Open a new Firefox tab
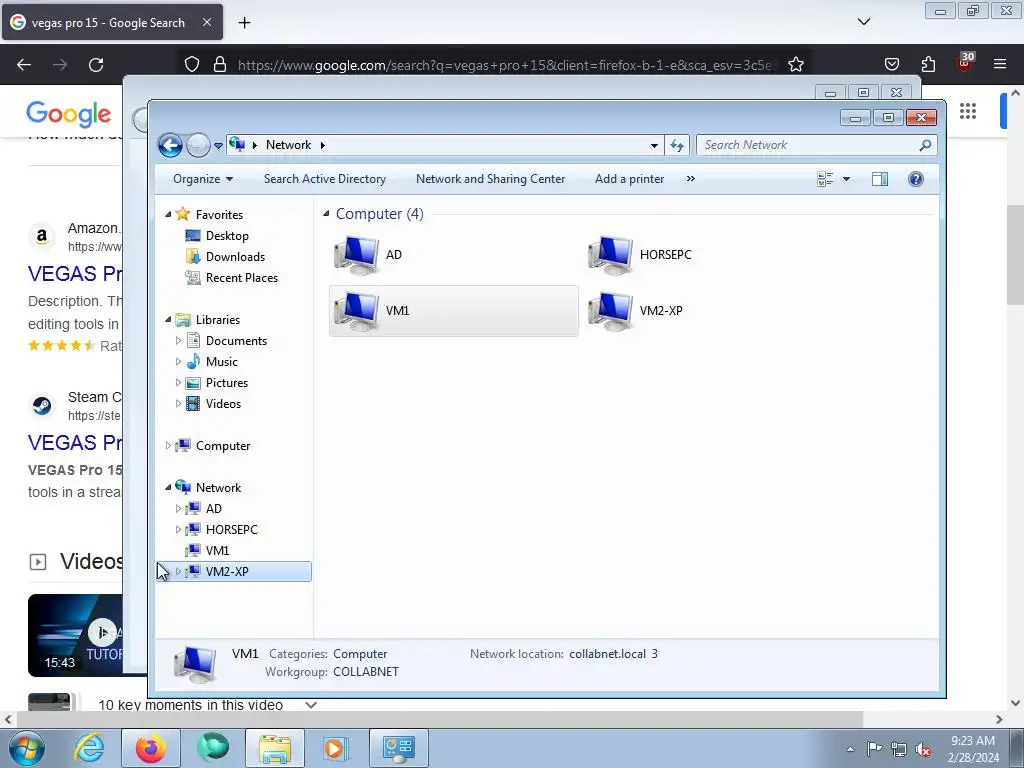 [x=244, y=23]
